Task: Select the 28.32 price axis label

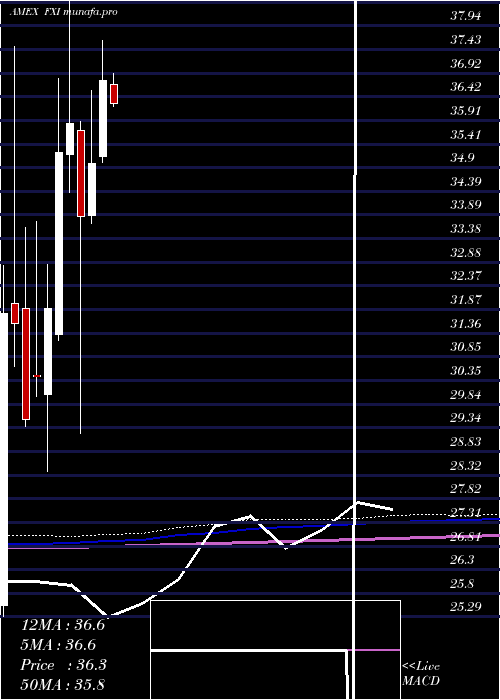Action: 466,466
